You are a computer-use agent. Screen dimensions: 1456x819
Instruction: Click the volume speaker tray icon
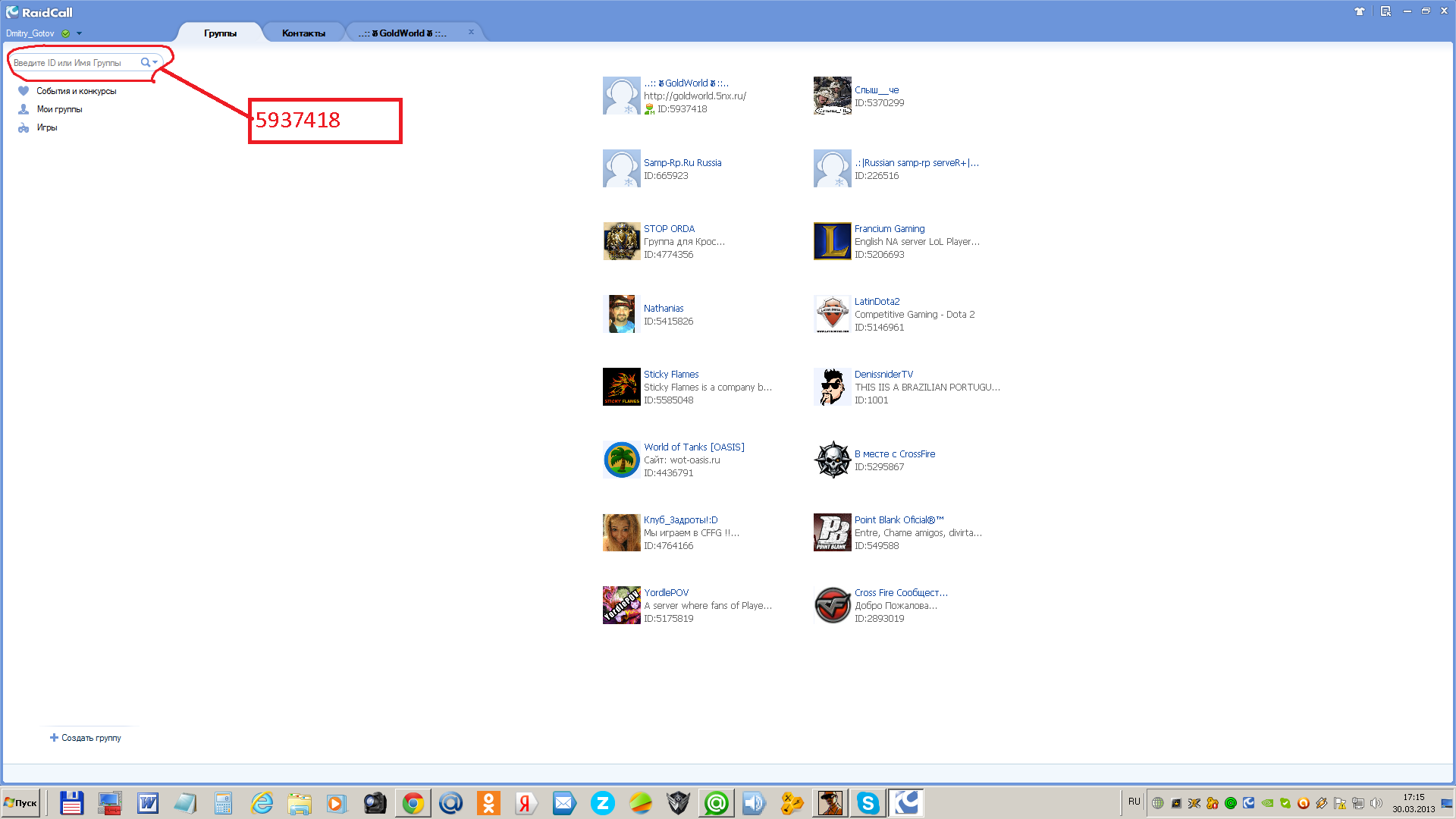(1376, 803)
